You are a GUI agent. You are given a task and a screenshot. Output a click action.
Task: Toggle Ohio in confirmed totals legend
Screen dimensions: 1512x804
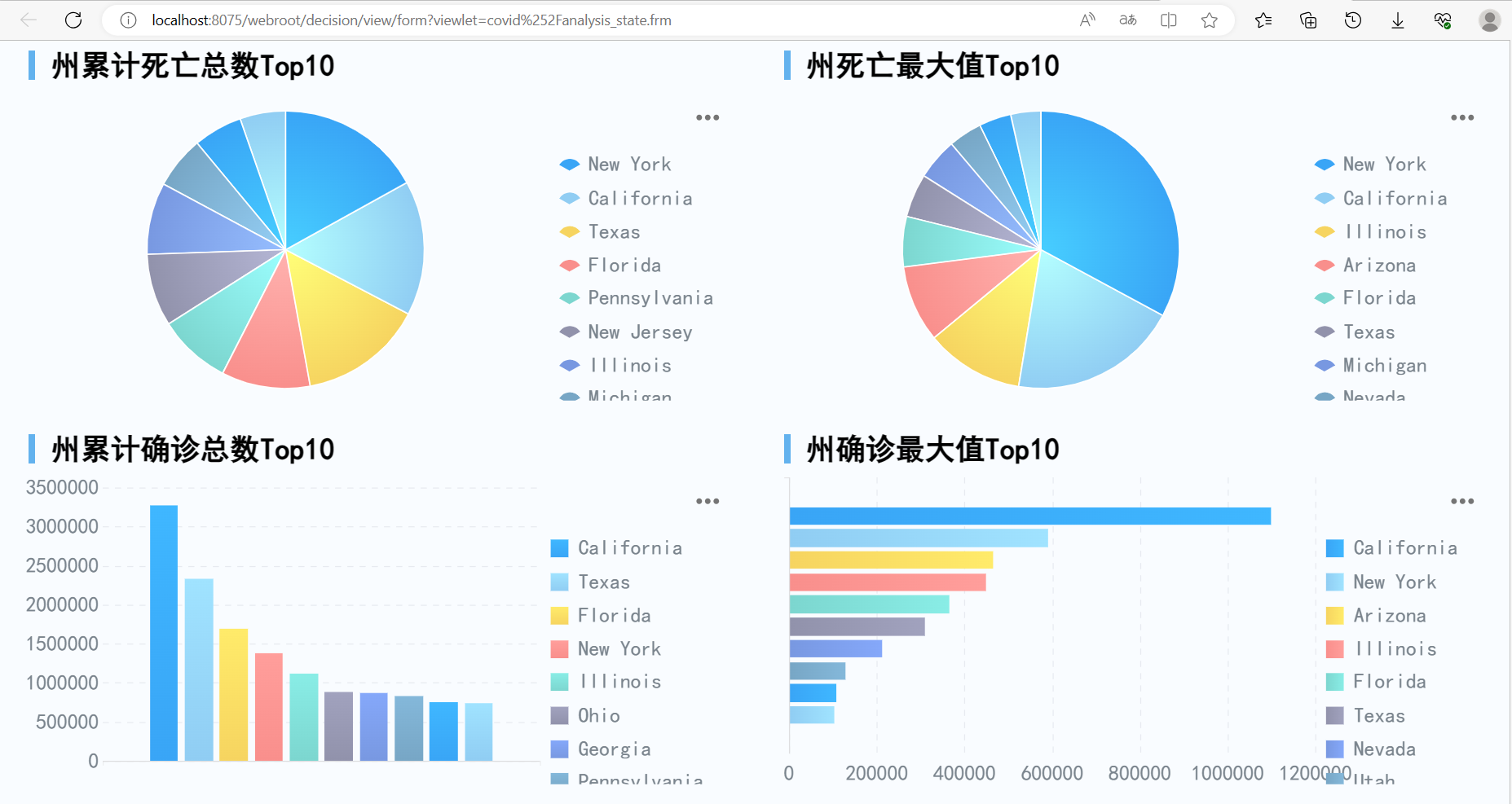tap(586, 716)
